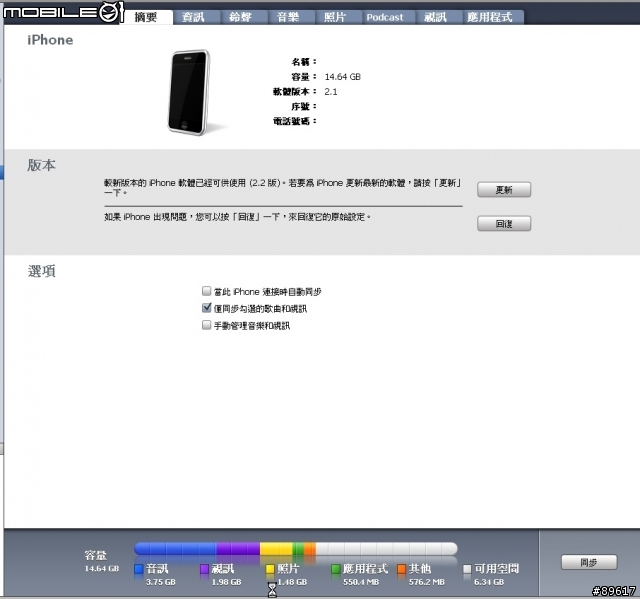Click the 版本 version section heading
This screenshot has height=599, width=640.
pos(41,165)
